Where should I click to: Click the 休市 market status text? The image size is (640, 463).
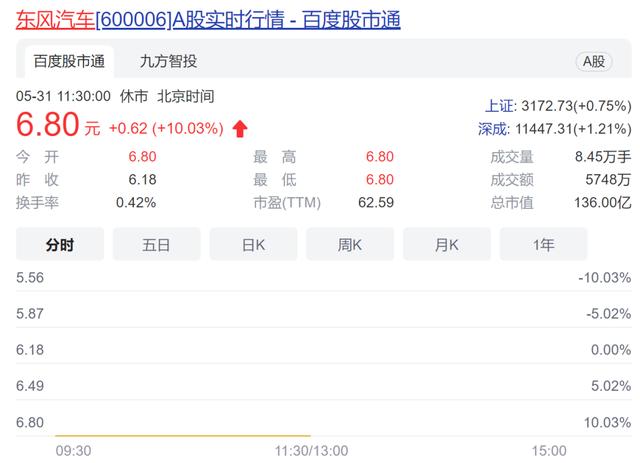(x=133, y=96)
